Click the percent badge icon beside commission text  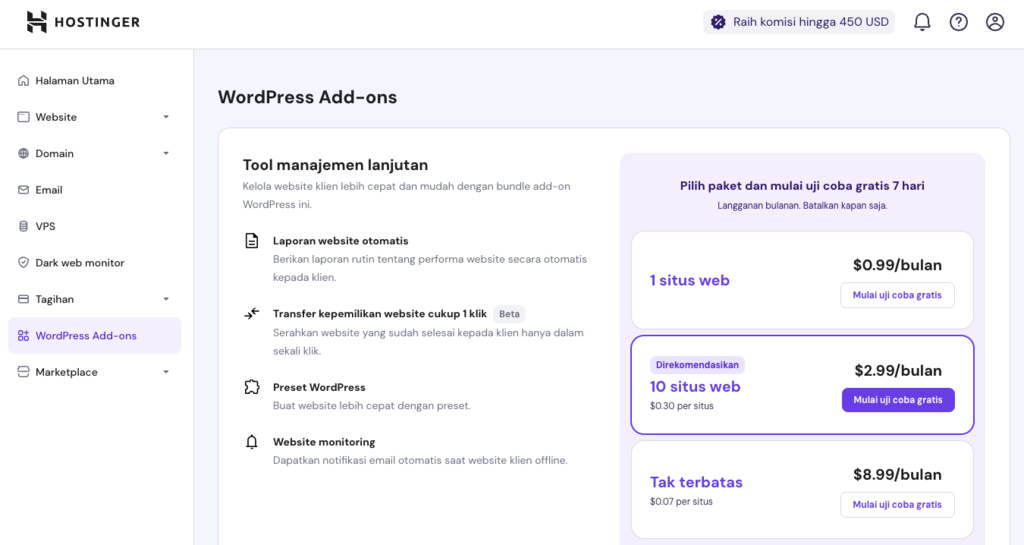pos(718,22)
